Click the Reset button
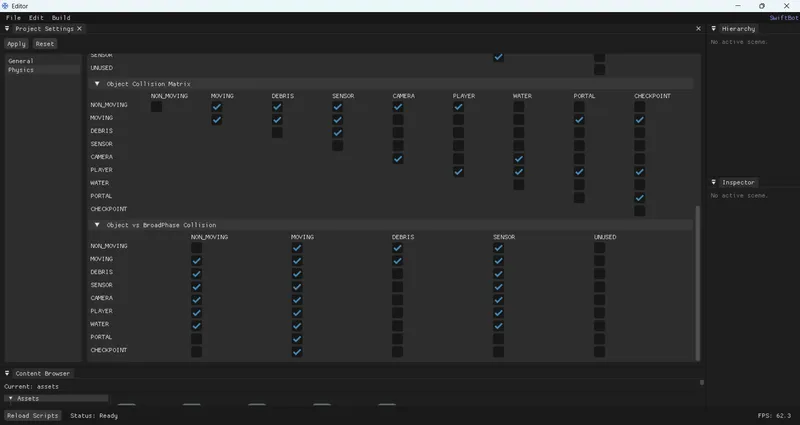Viewport: 800px width, 425px height. click(x=45, y=44)
